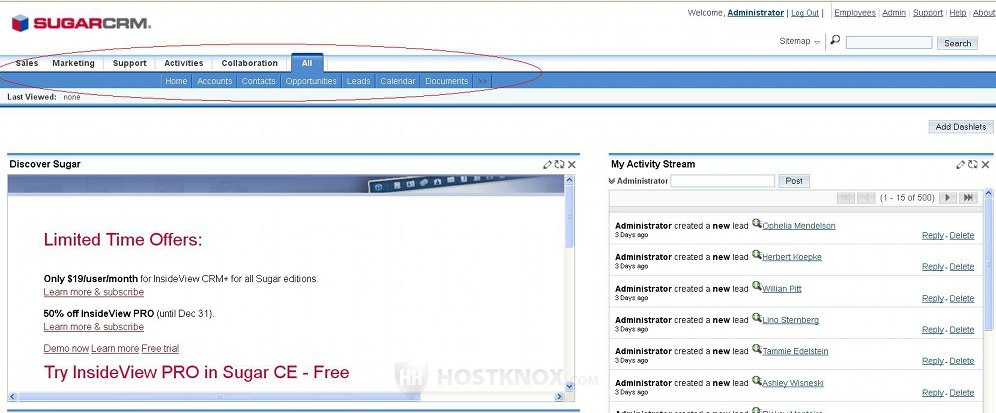Click left arrow of Discover Sugar horizontal scrollbar
996x413 pixels.
13,396
